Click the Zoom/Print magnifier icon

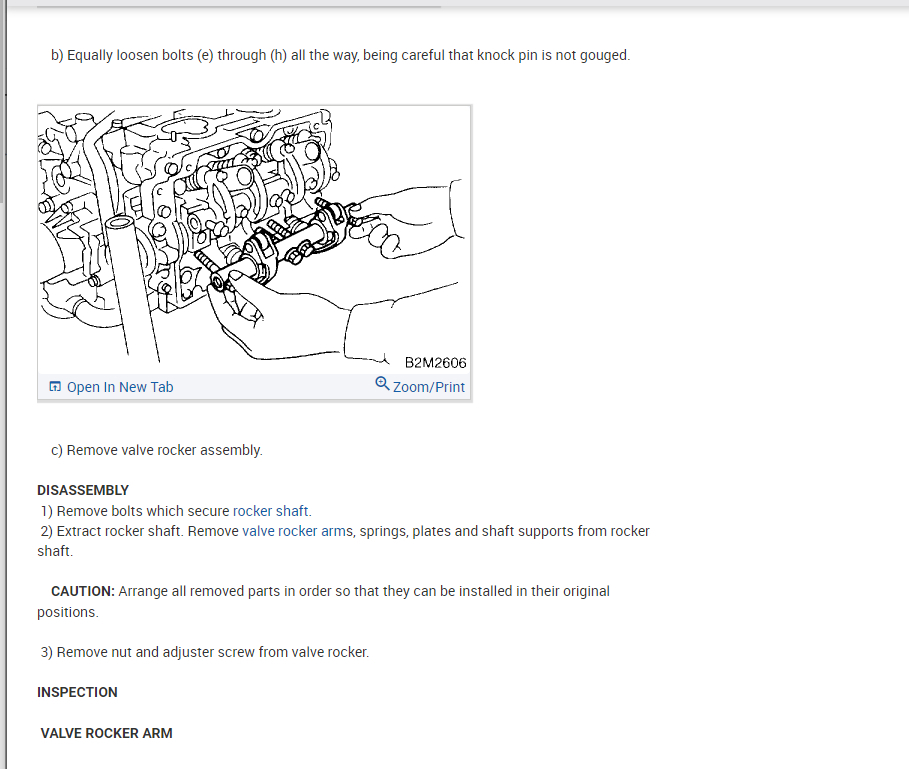tap(382, 384)
